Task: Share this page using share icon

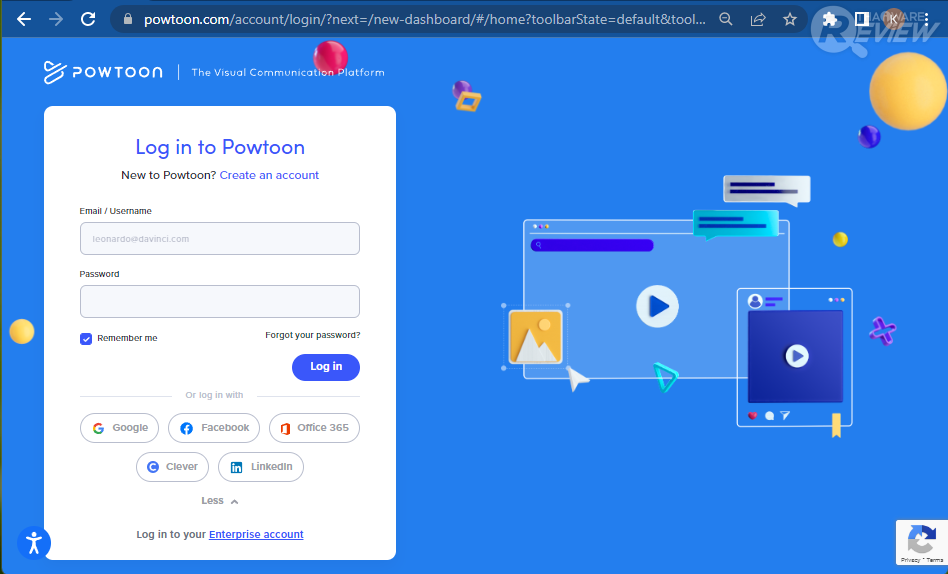Action: [x=758, y=19]
